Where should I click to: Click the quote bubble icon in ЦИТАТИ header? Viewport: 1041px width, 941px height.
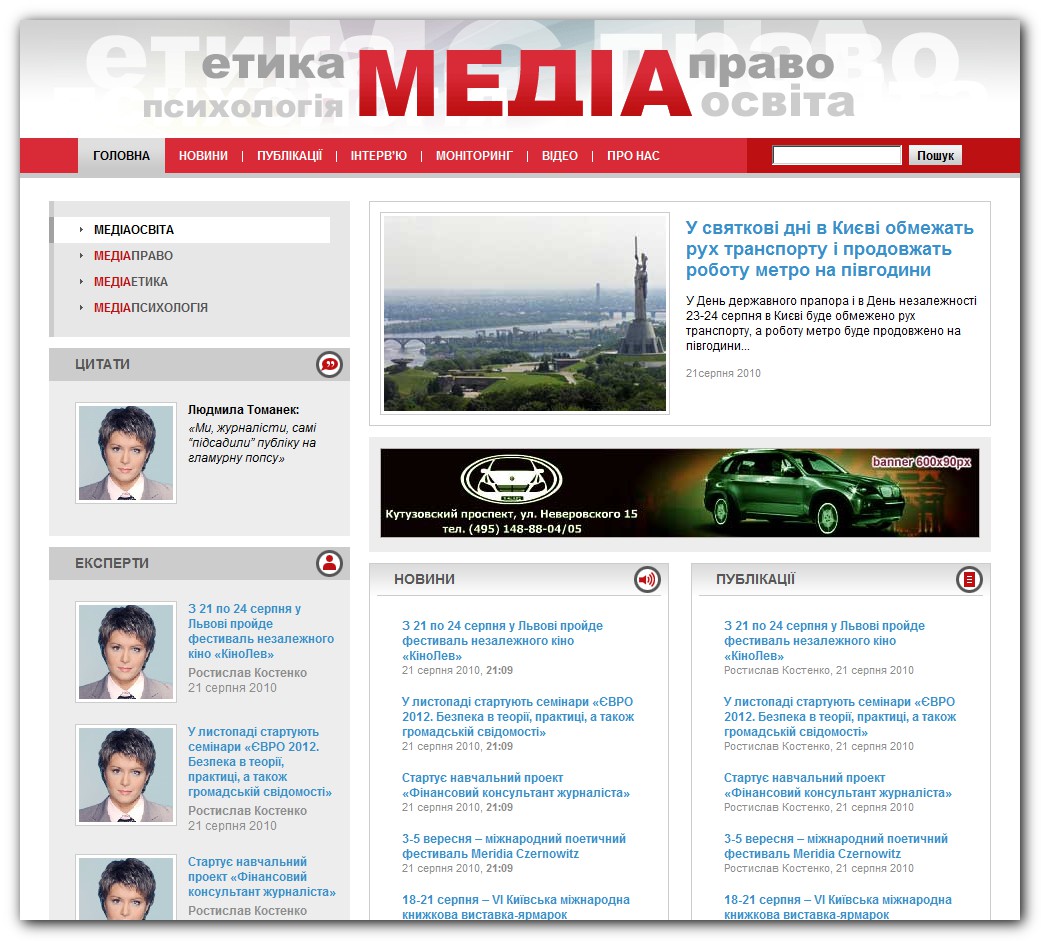pos(331,364)
